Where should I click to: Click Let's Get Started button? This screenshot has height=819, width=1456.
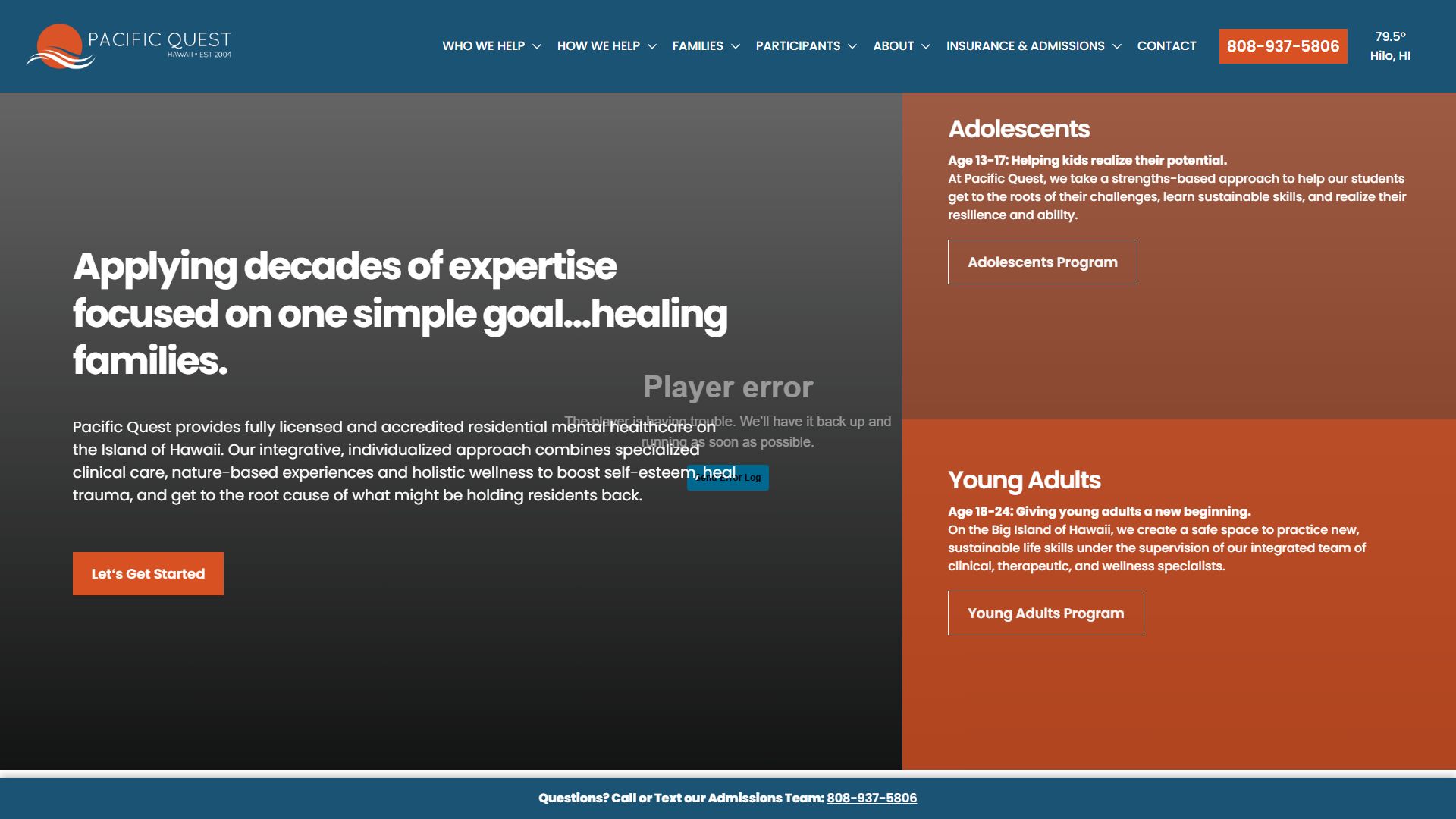(148, 574)
